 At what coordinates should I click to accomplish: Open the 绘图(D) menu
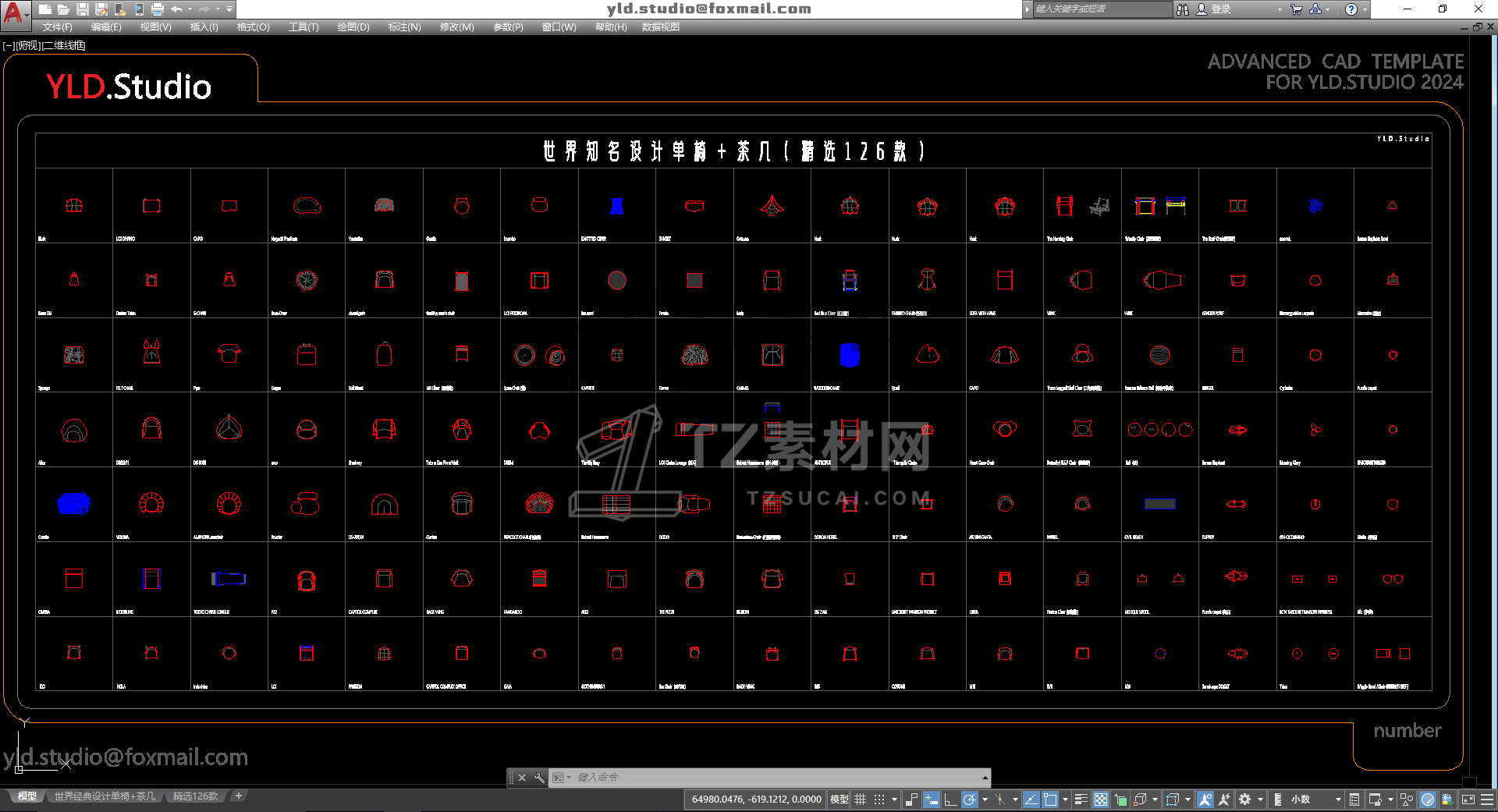[353, 27]
